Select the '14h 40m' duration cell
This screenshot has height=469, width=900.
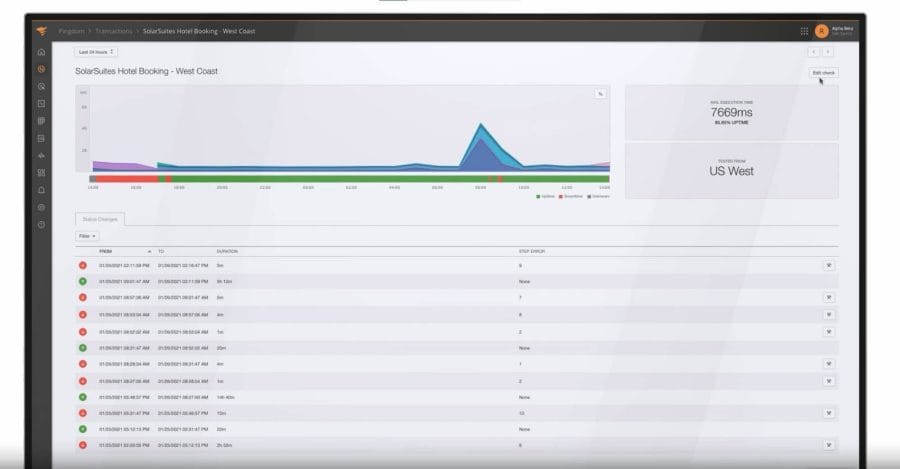[x=226, y=397]
